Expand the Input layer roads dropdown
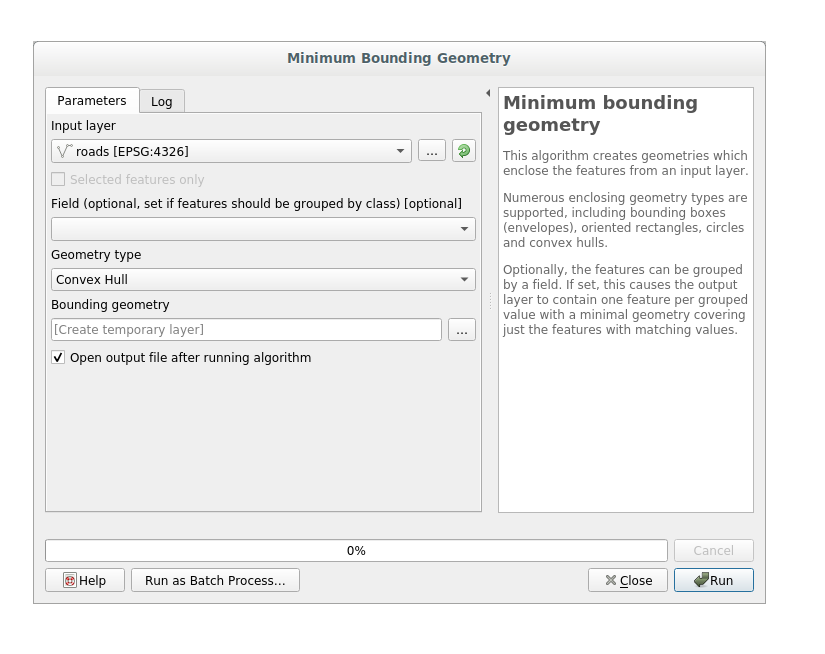 tap(231, 151)
